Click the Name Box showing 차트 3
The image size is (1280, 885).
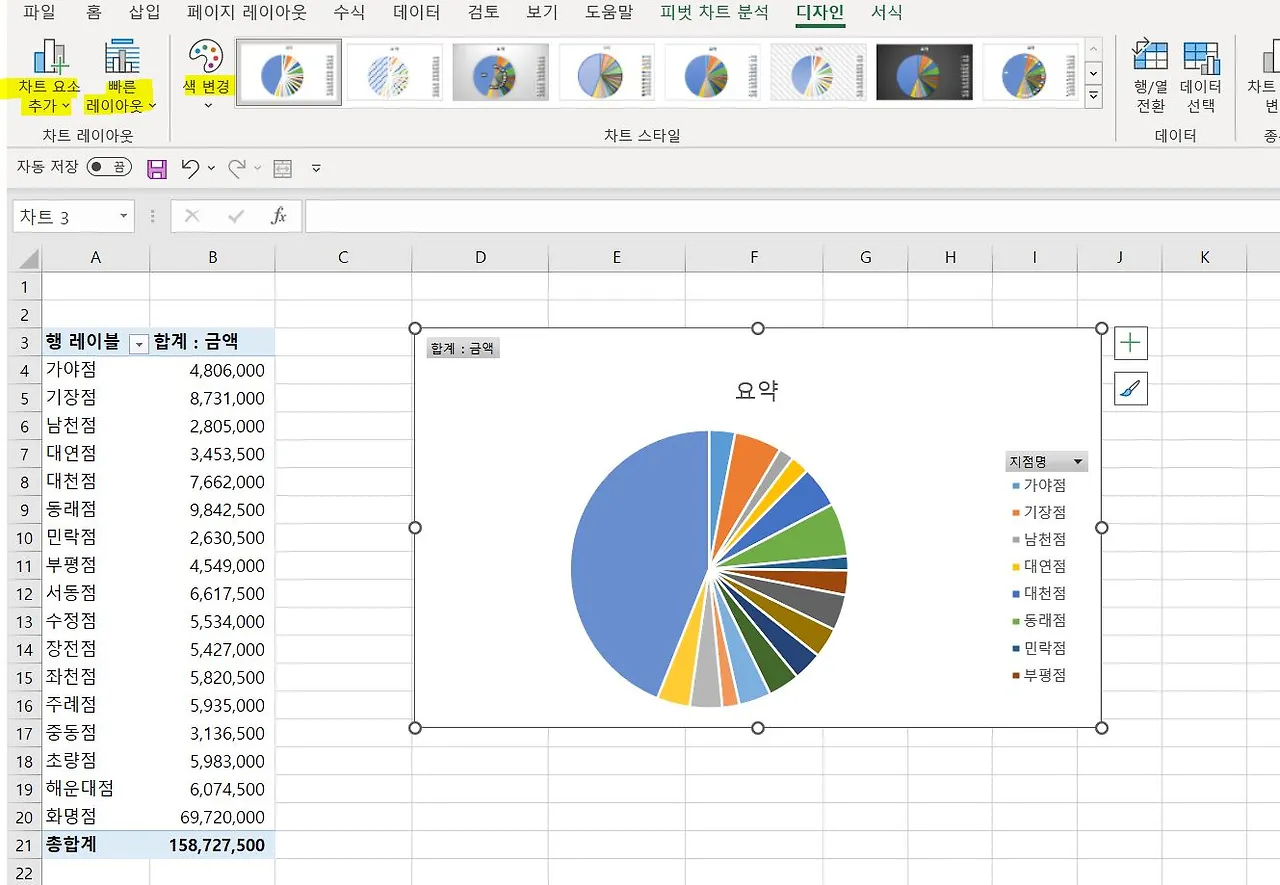click(x=65, y=216)
